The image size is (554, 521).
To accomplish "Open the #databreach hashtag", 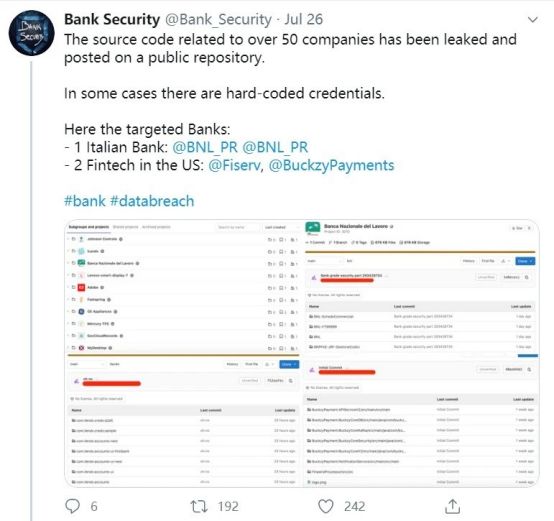I will click(152, 201).
